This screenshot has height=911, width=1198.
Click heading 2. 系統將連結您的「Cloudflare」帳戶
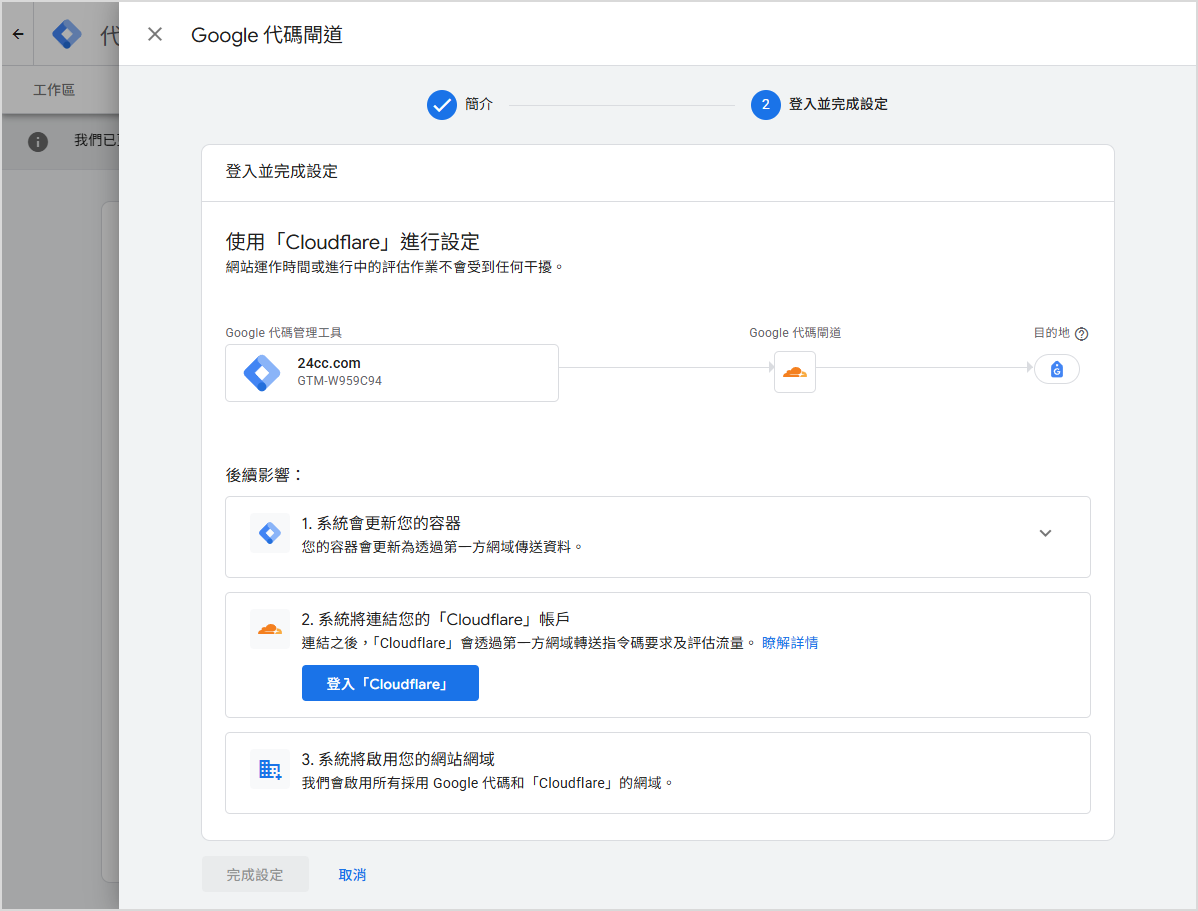435,619
